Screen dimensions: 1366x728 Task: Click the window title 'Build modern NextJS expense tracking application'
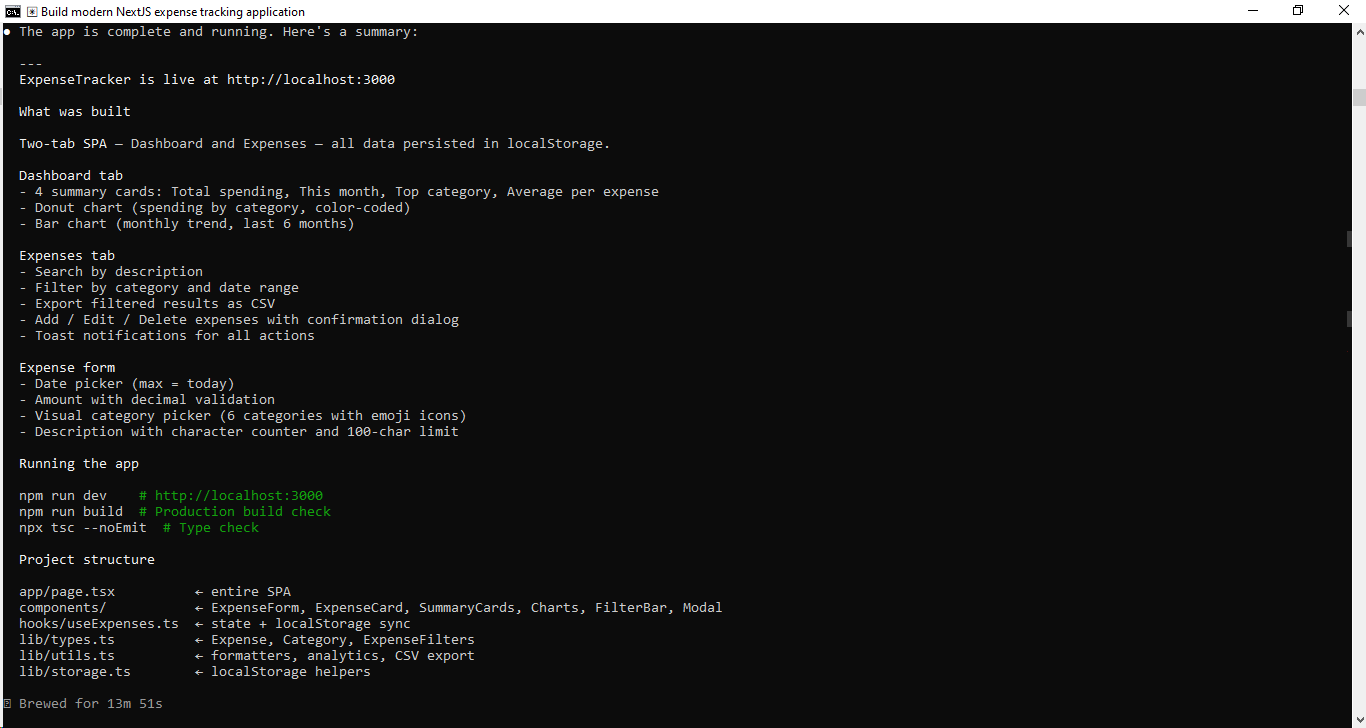[x=173, y=12]
